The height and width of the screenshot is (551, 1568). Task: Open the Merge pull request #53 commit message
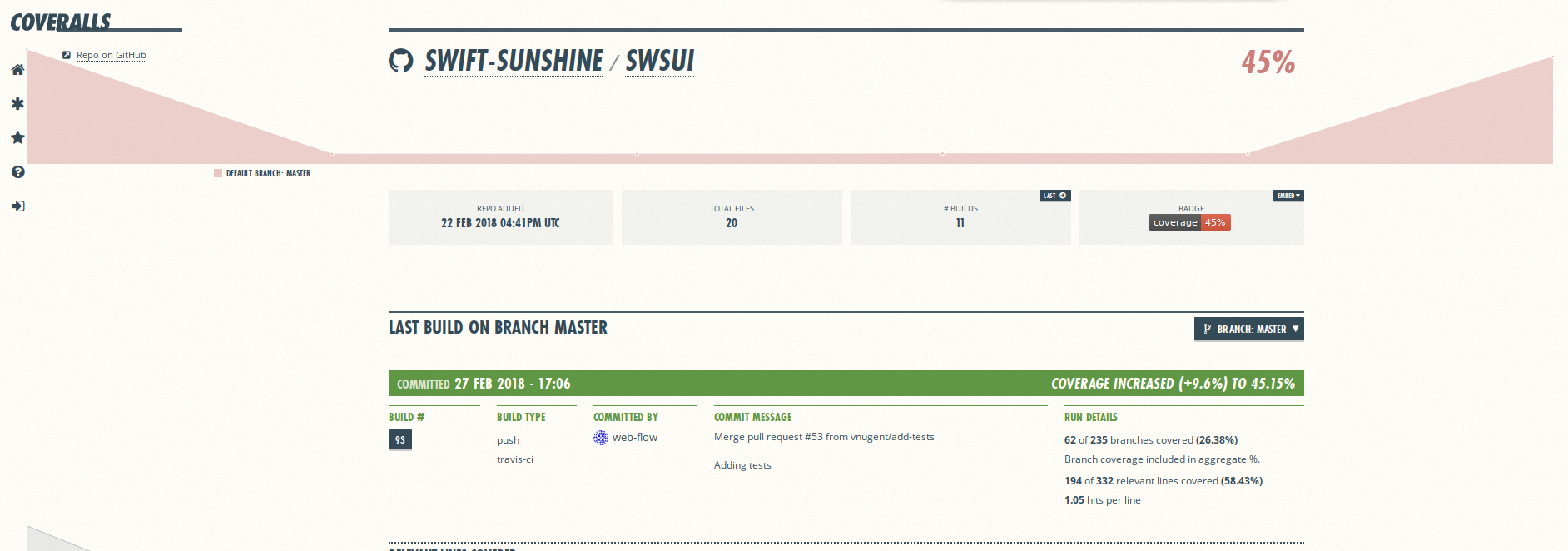(824, 437)
